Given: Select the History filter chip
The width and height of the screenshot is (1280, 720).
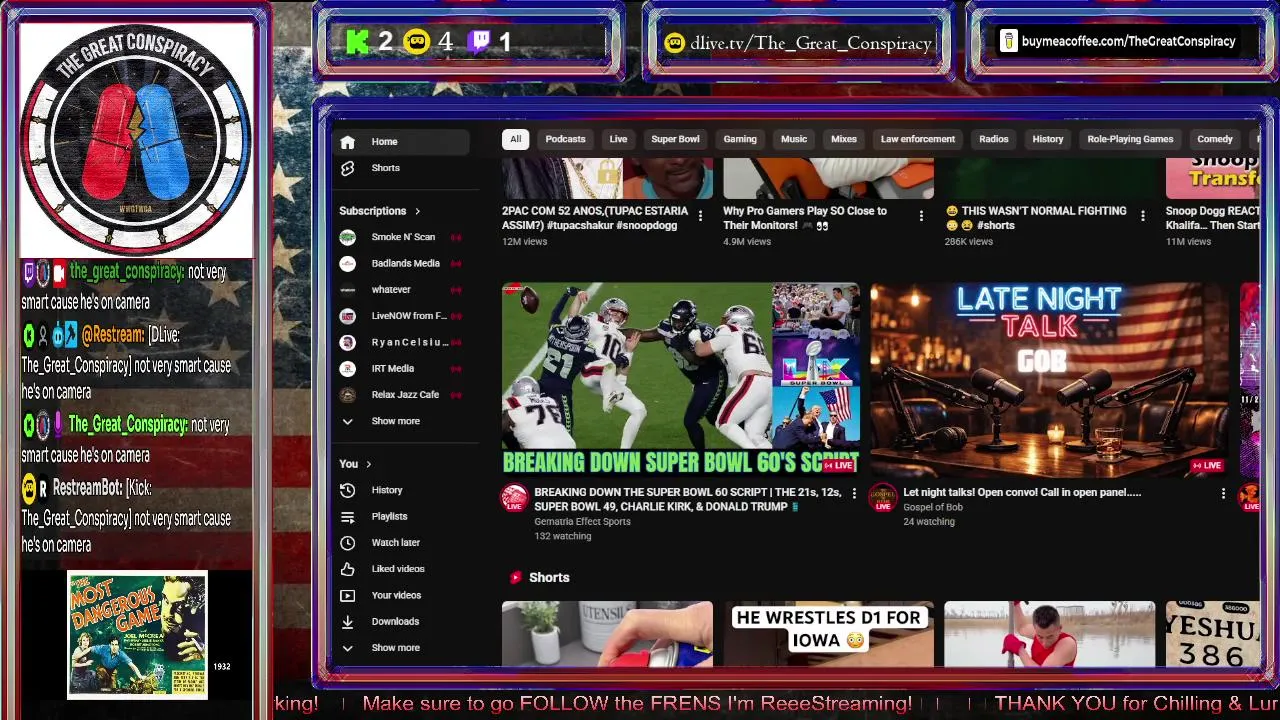Looking at the screenshot, I should click(1048, 139).
